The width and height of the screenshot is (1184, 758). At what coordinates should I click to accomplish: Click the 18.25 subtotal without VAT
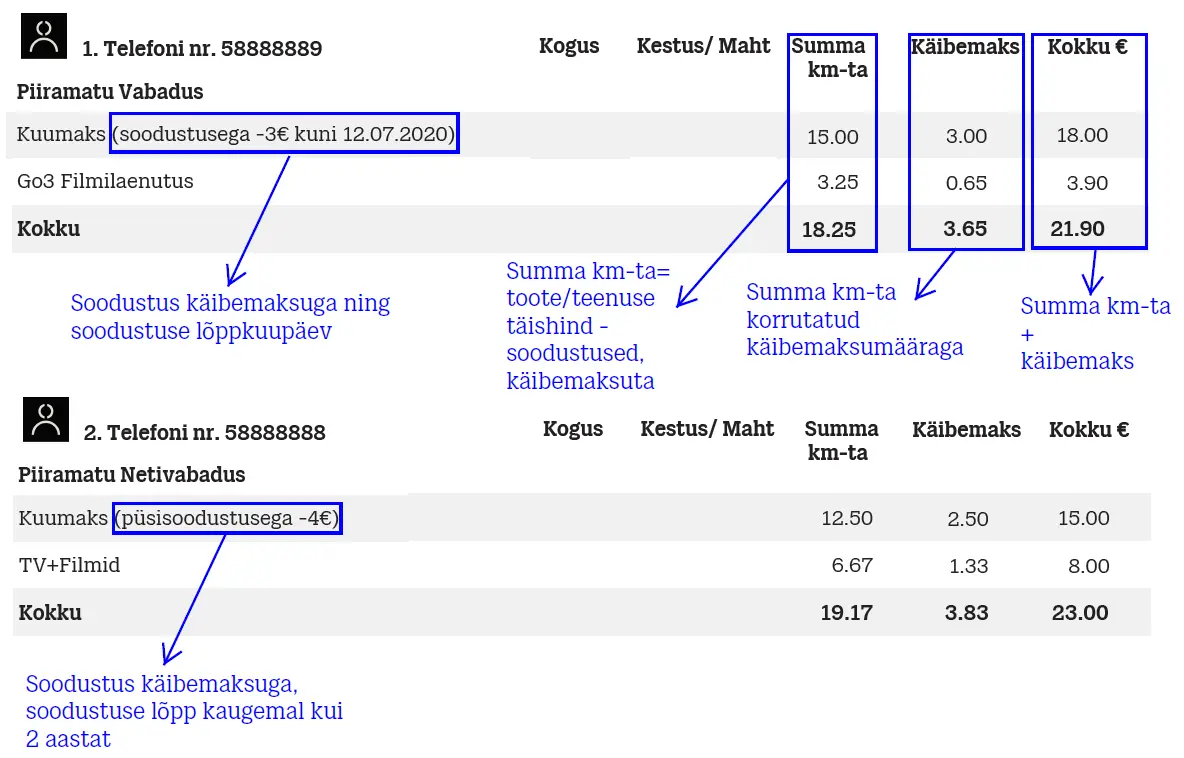click(829, 230)
